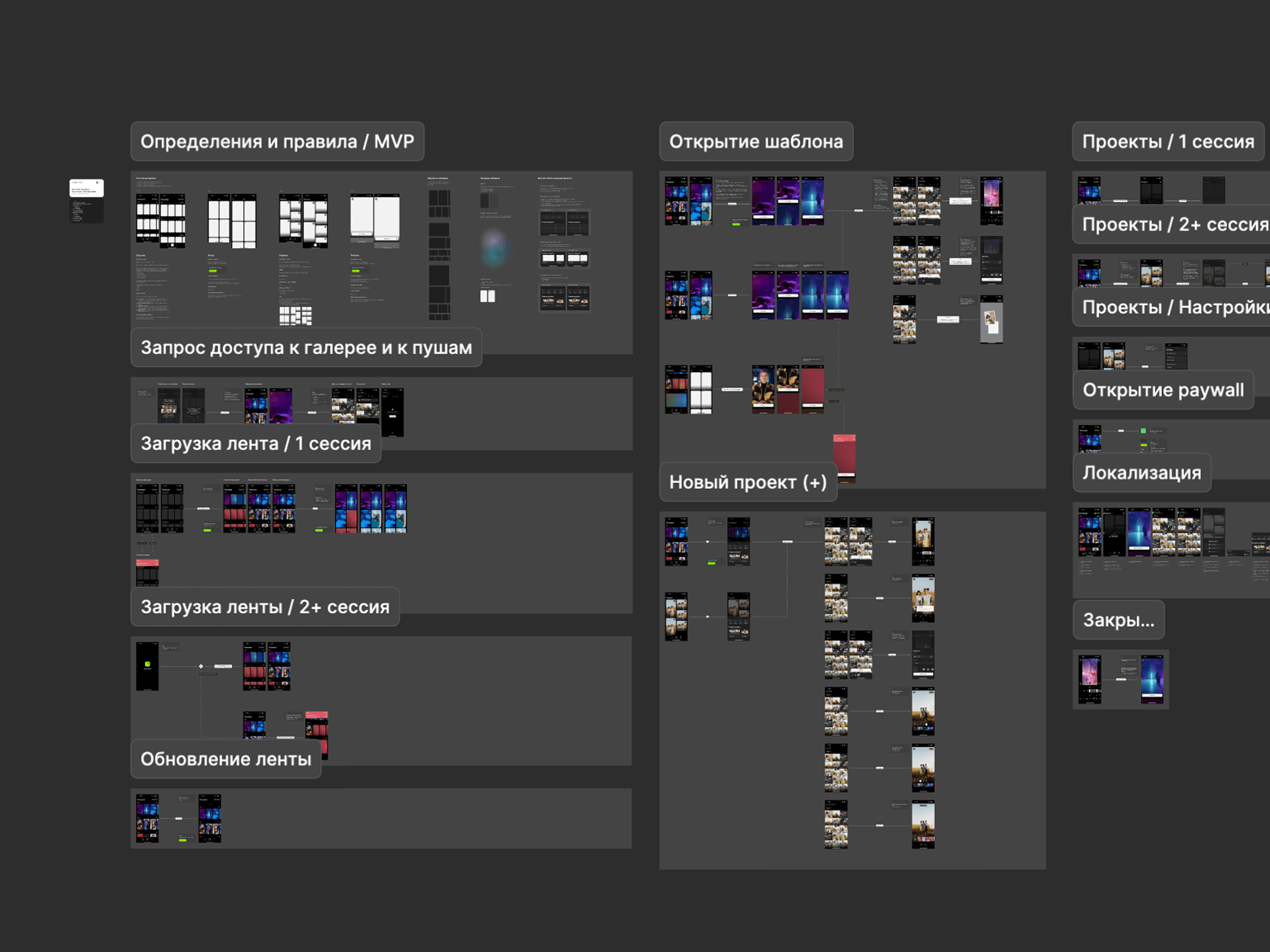Screen dimensions: 1270x952
Task: Select the black splash screen with green icon
Action: (147, 666)
